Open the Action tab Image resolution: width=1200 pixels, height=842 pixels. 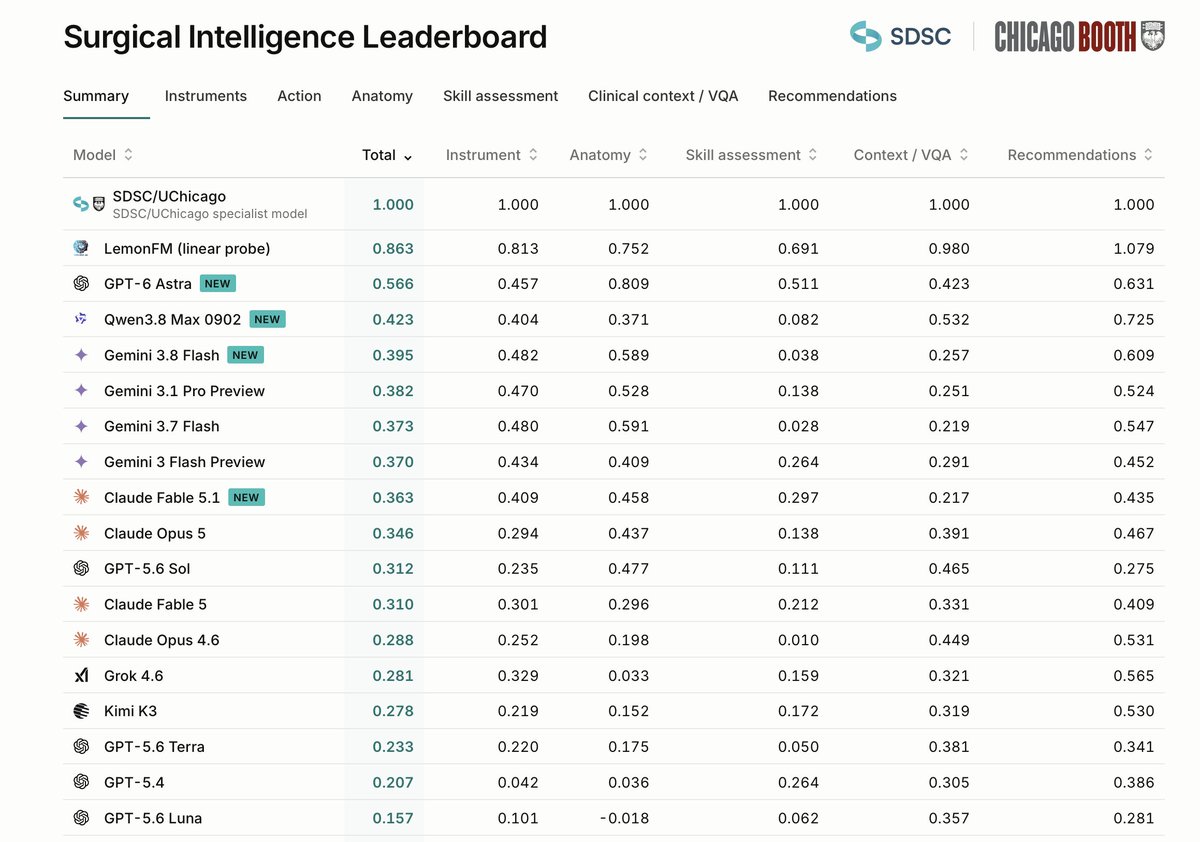[x=299, y=96]
